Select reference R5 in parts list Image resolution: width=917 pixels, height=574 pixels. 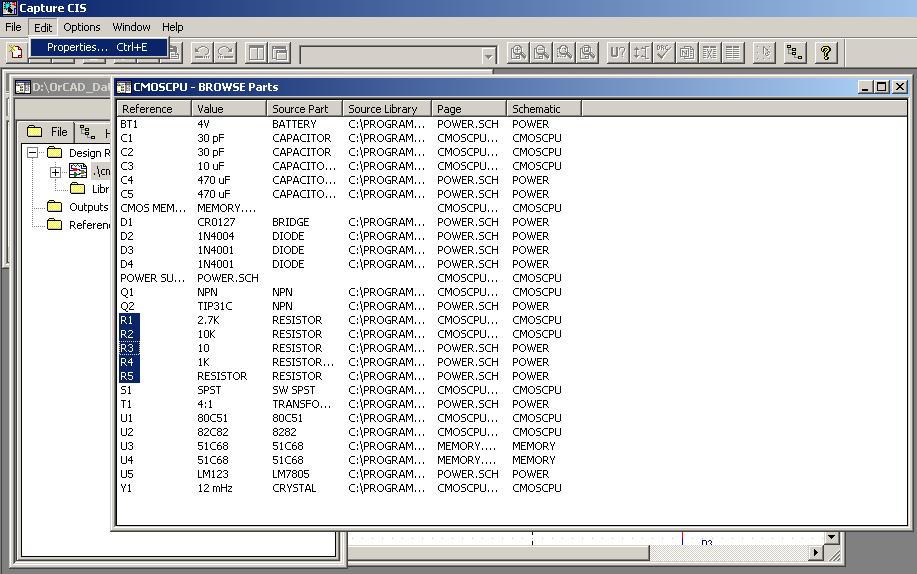click(x=127, y=376)
